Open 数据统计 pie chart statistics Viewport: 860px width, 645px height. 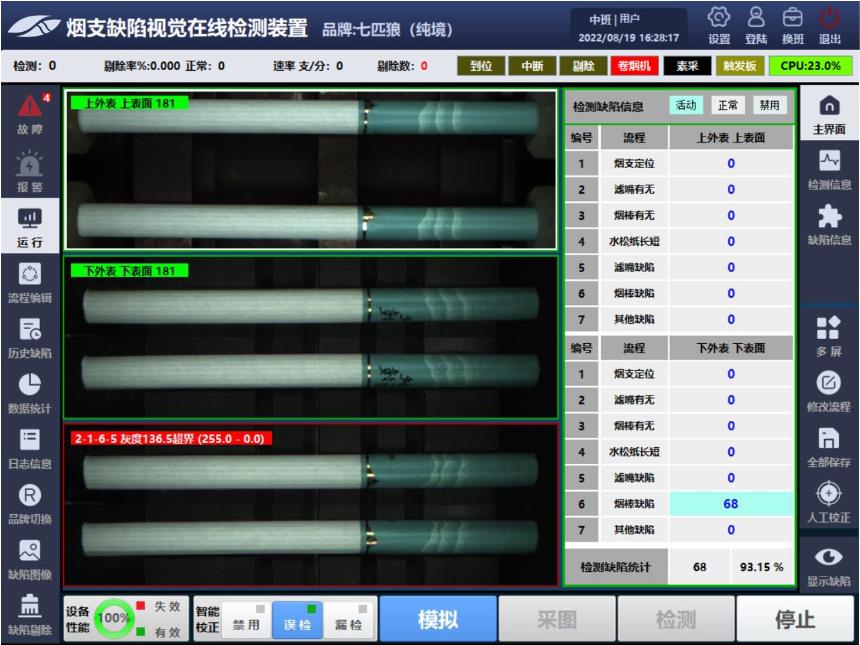[x=30, y=392]
